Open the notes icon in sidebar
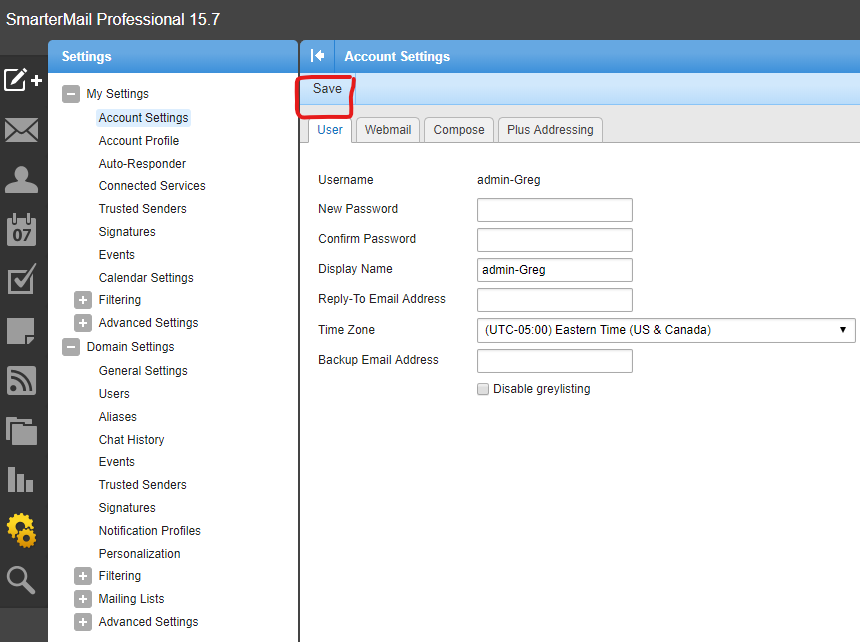This screenshot has height=642, width=860. tap(22, 331)
